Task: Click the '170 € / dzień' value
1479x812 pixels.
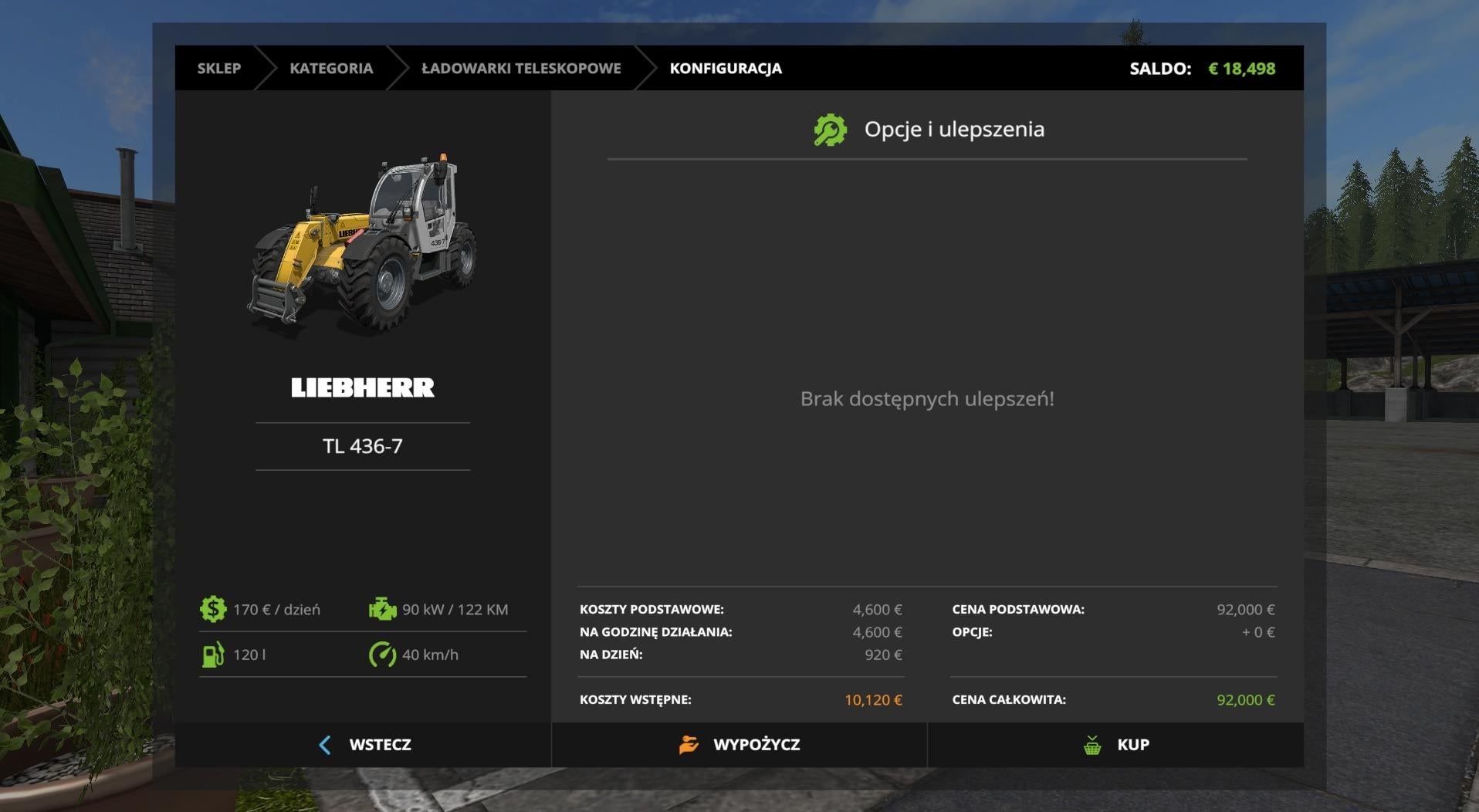Action: pos(276,610)
